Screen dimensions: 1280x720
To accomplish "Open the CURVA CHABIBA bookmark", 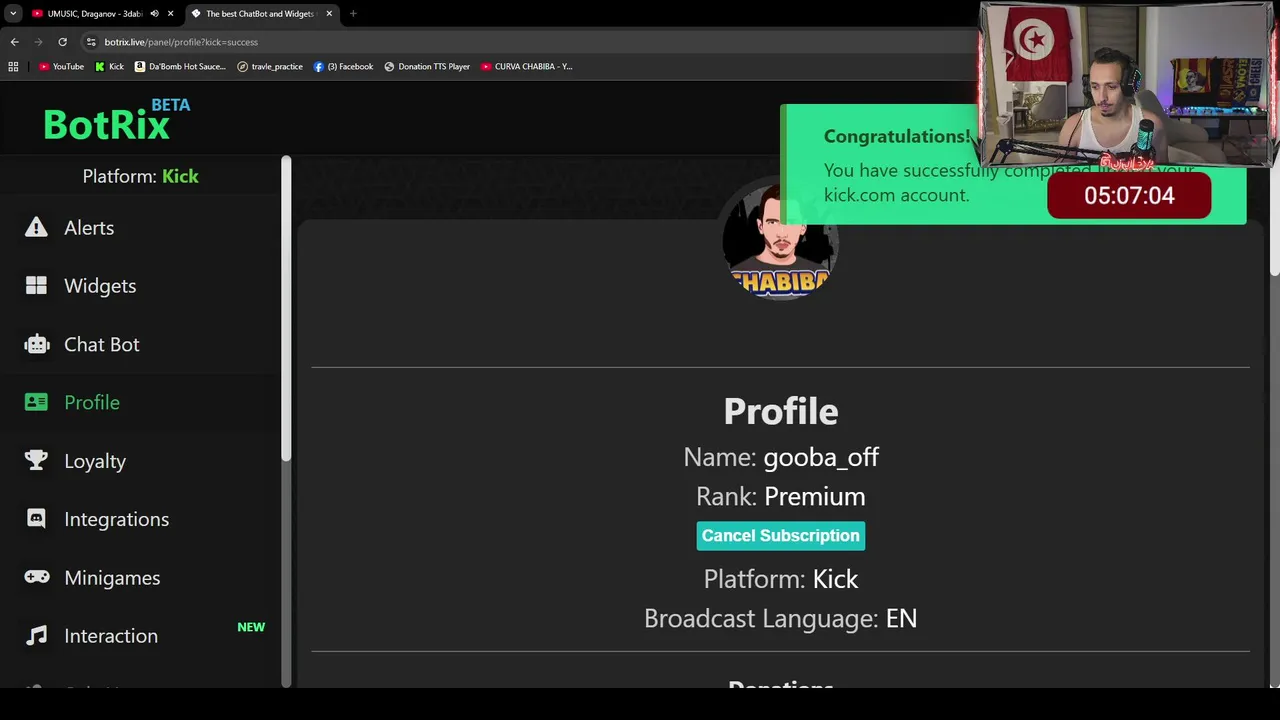I will click(527, 66).
